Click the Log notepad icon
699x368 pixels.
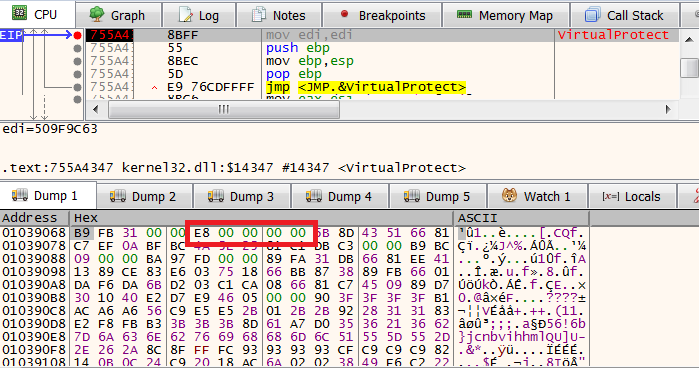click(185, 15)
